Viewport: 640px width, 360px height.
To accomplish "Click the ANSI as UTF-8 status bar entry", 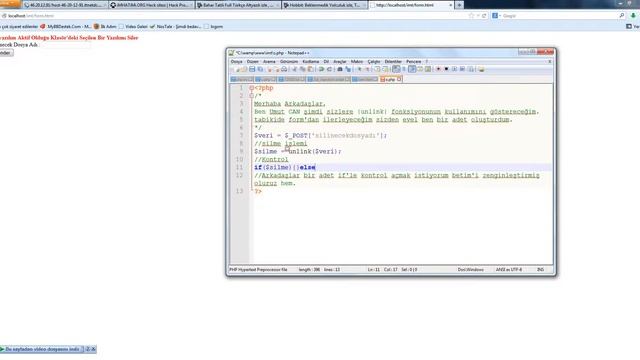I will pos(509,270).
